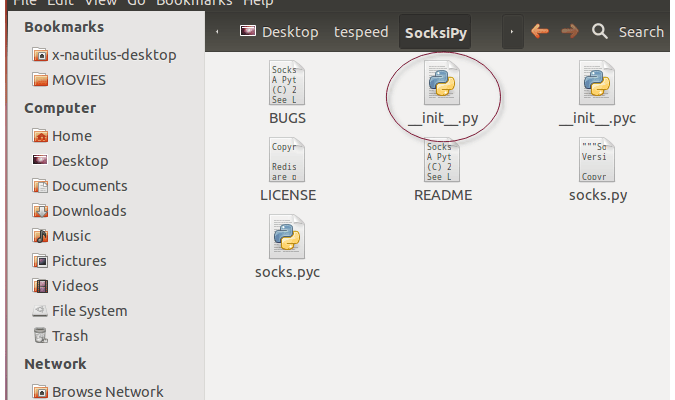Select the socks.pyc file icon
Image resolution: width=675 pixels, height=400 pixels.
point(287,237)
